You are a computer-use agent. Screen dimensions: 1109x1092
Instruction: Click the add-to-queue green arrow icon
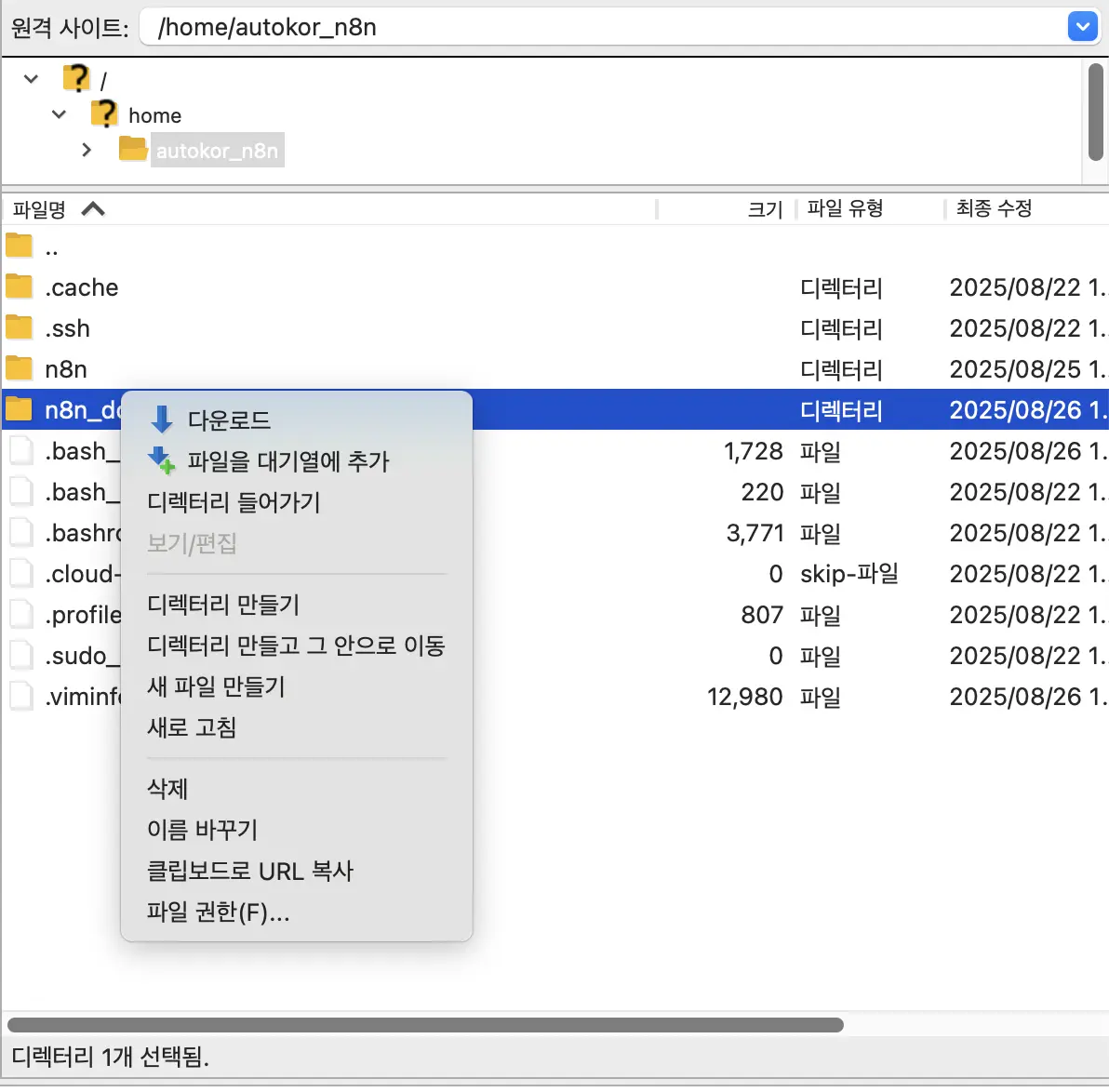tap(161, 459)
